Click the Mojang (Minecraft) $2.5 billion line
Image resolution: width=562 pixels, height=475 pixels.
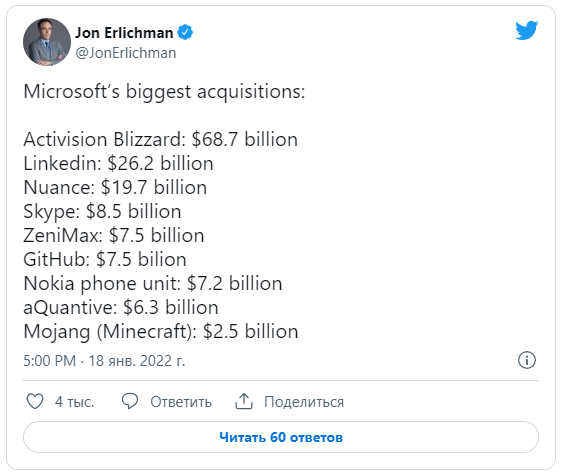pyautogui.click(x=161, y=332)
